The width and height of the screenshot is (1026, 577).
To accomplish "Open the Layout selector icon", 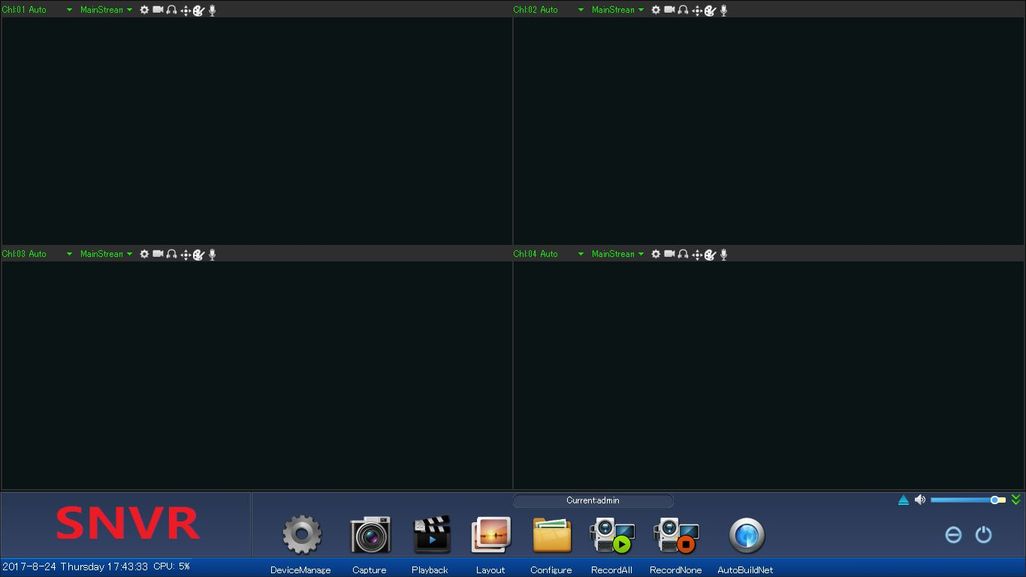I will 490,535.
